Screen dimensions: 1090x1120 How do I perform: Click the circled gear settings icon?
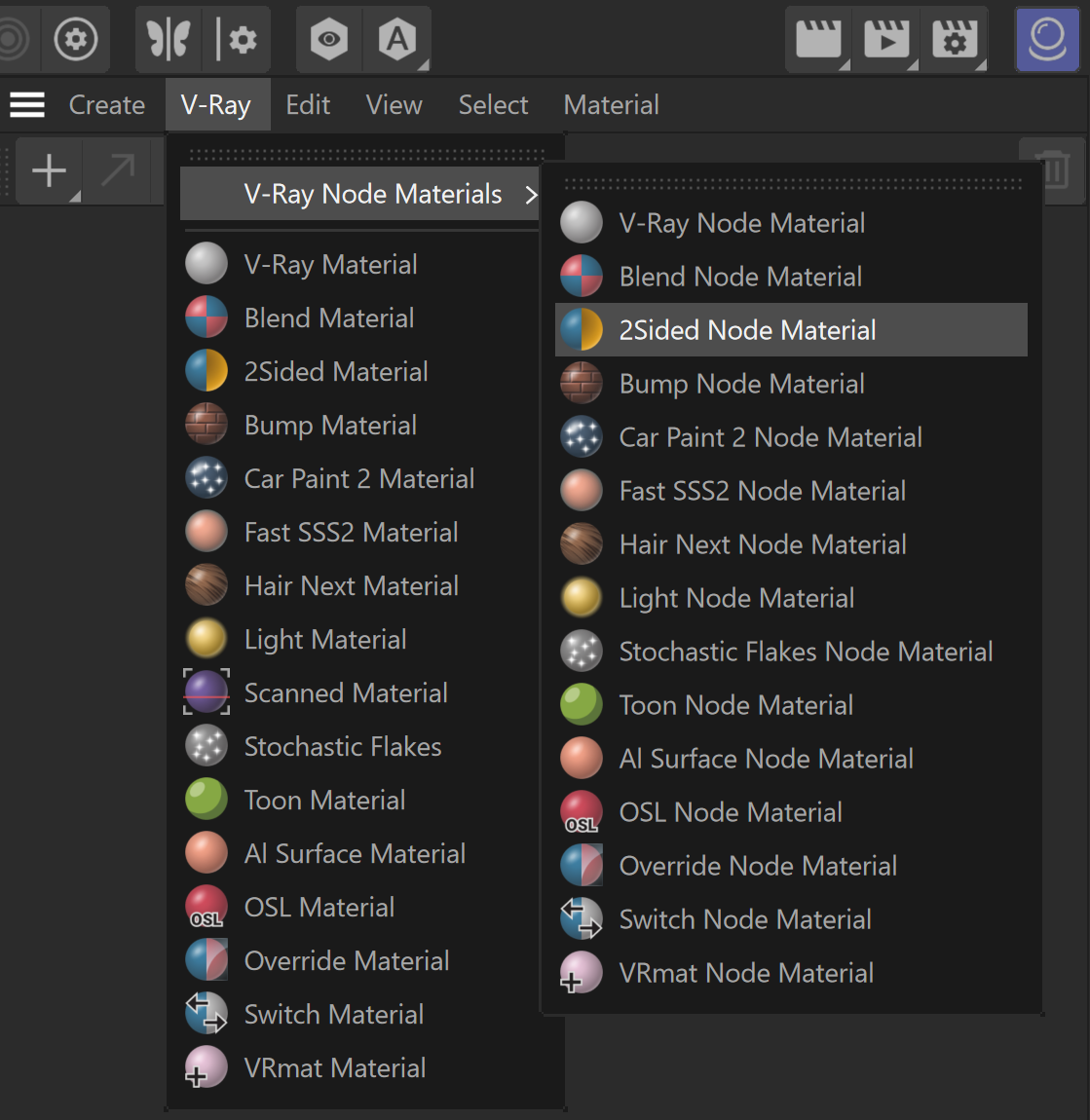(76, 39)
